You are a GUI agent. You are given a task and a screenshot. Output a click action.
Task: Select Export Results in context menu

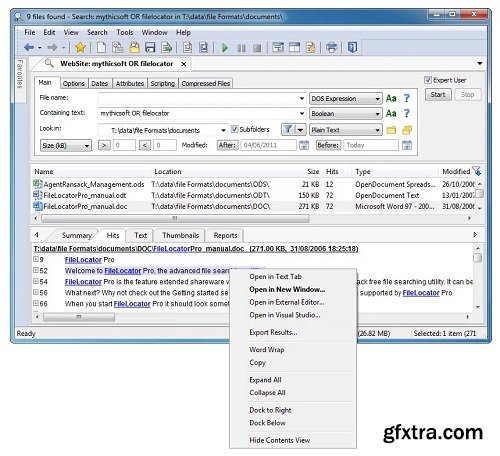pyautogui.click(x=273, y=332)
